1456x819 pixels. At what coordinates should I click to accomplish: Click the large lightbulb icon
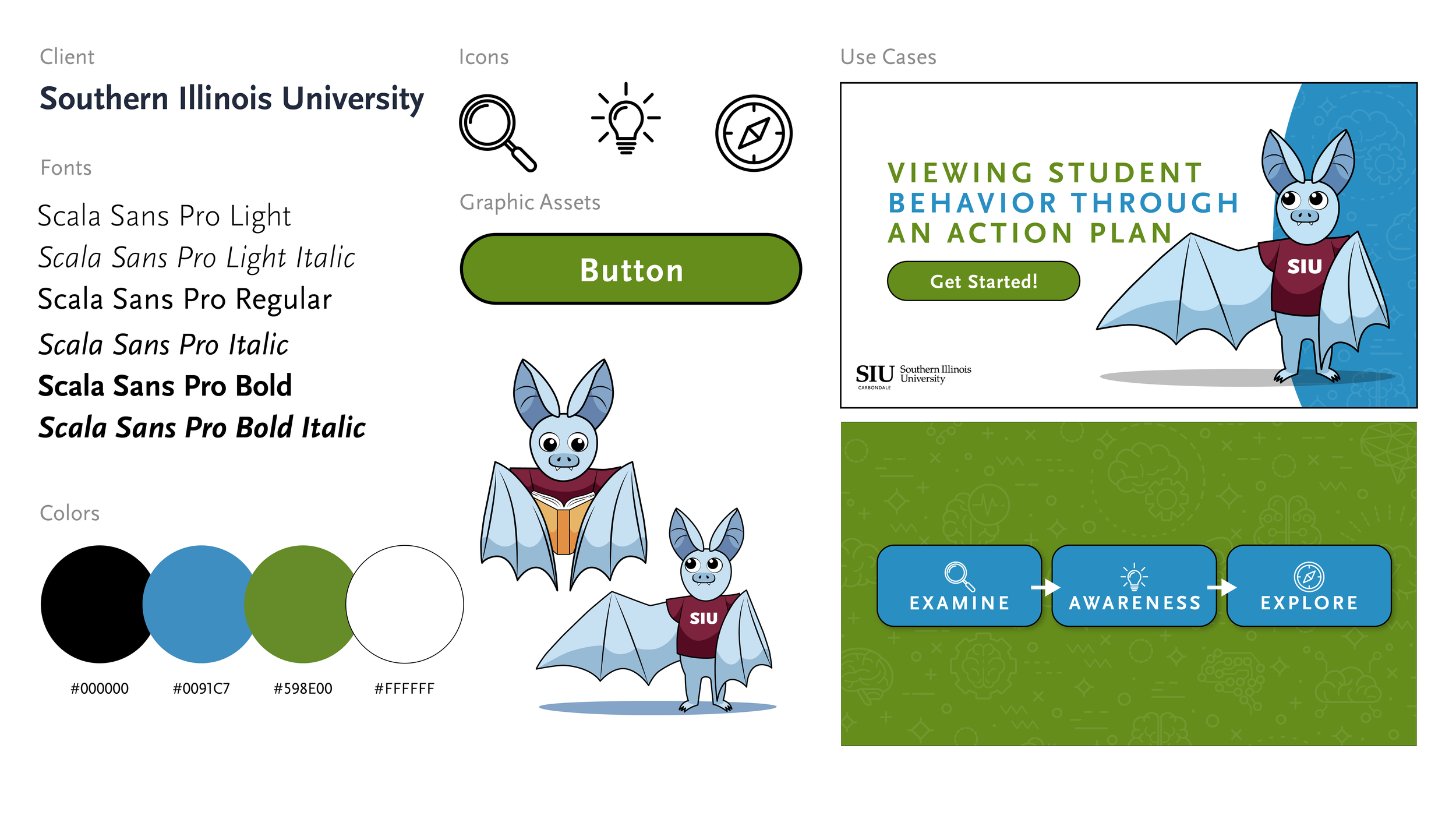(x=626, y=118)
